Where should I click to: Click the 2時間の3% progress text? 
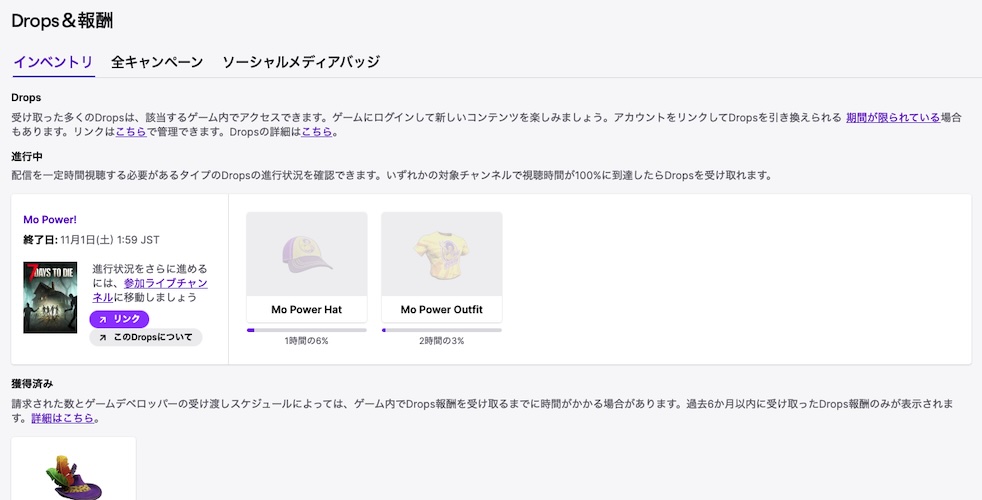click(x=442, y=341)
